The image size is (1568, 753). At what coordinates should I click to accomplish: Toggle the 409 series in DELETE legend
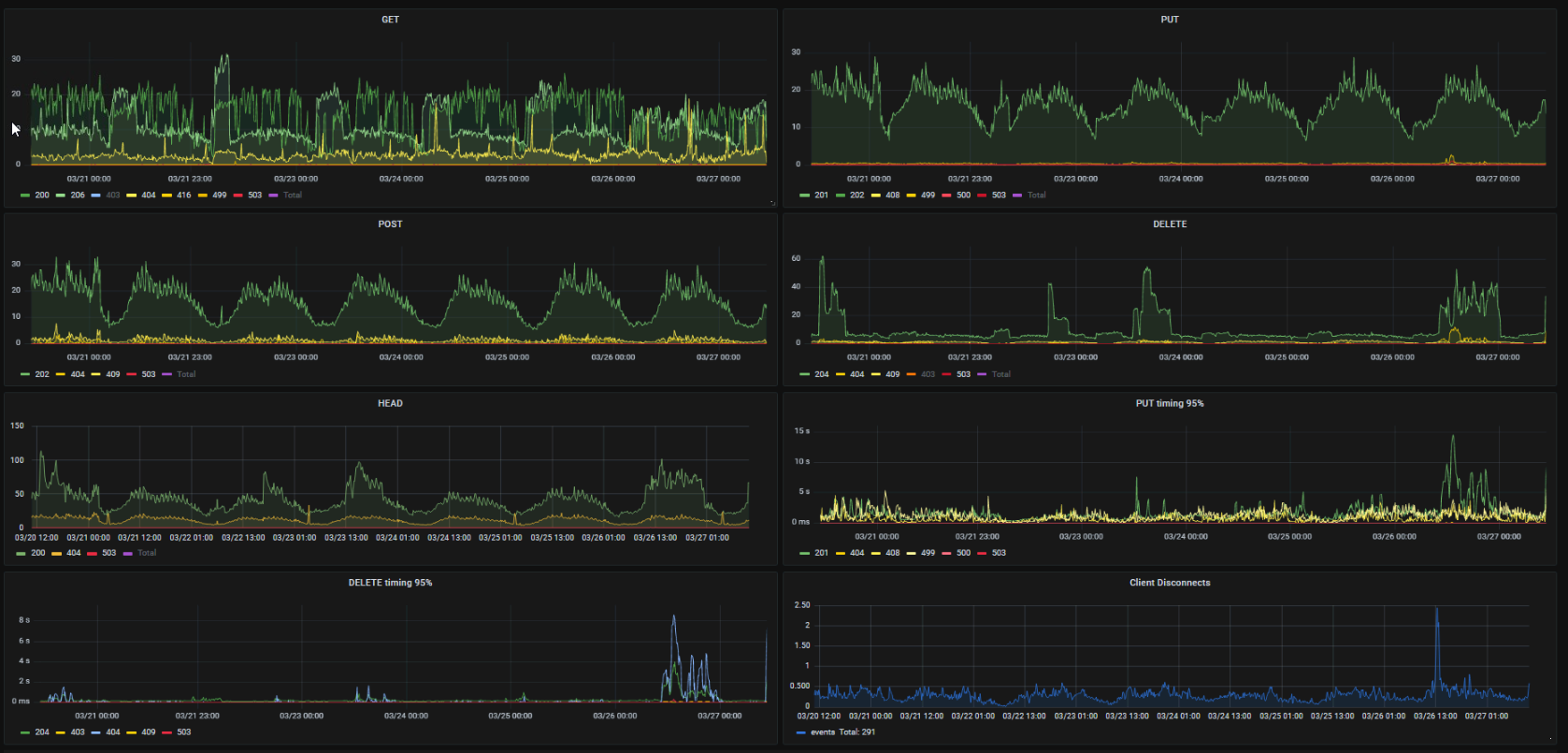click(892, 374)
